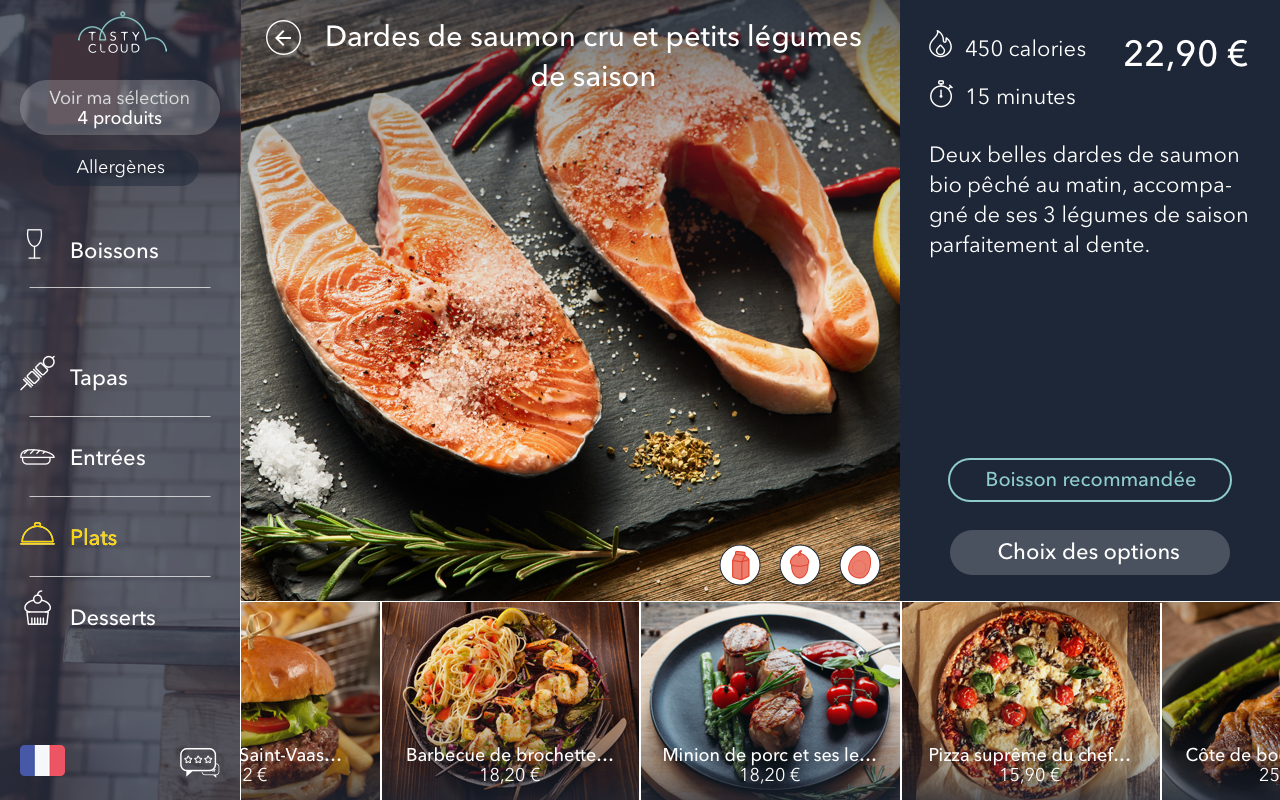Open Choix des options
Screen dimensions: 1280x800
click(x=1090, y=552)
